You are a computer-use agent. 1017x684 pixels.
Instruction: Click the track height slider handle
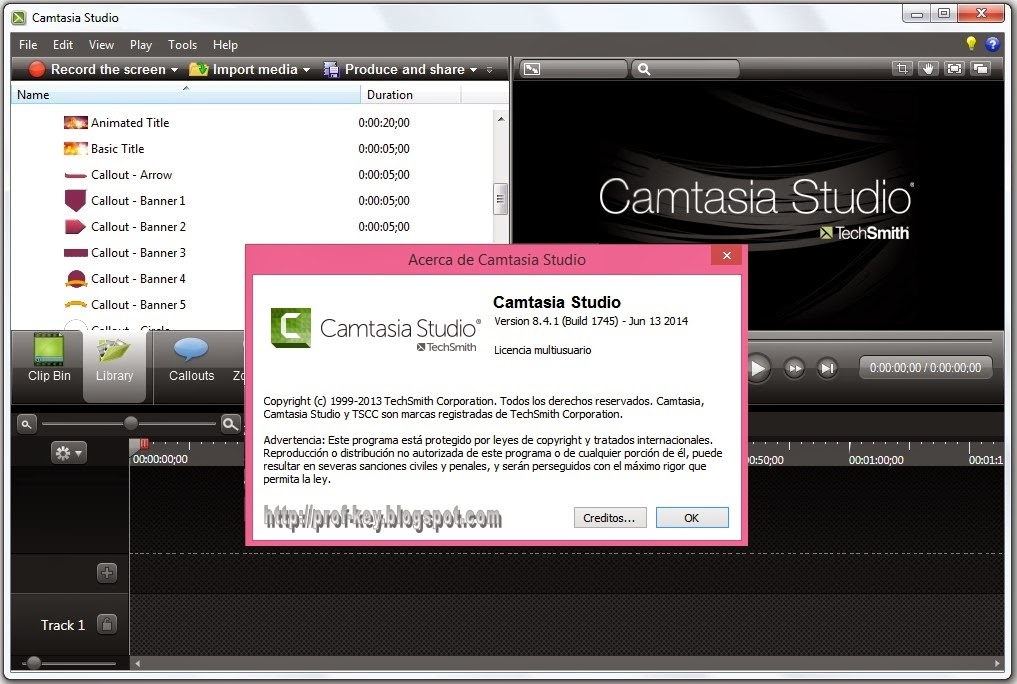click(x=34, y=663)
